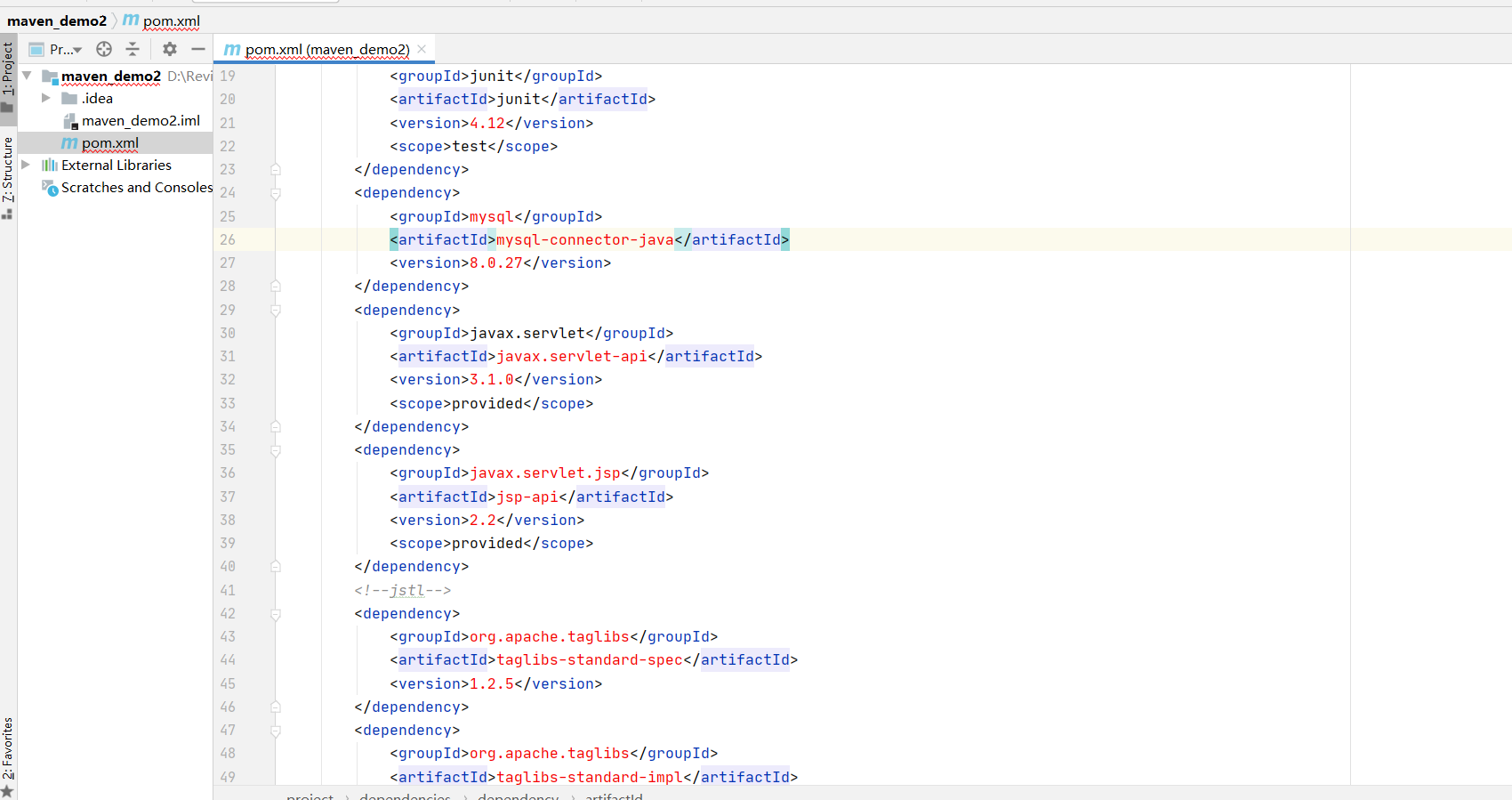The width and height of the screenshot is (1512, 800).
Task: Click the External Libraries bars icon
Action: click(50, 165)
